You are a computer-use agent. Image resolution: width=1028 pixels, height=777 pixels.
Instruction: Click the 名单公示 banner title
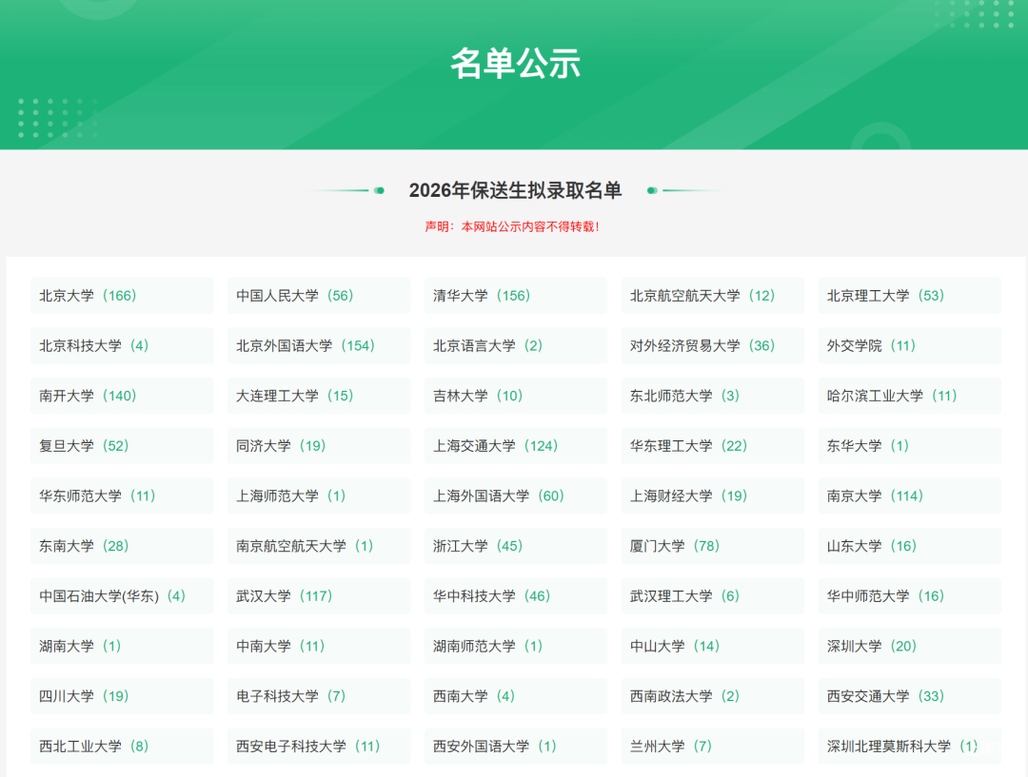point(515,64)
